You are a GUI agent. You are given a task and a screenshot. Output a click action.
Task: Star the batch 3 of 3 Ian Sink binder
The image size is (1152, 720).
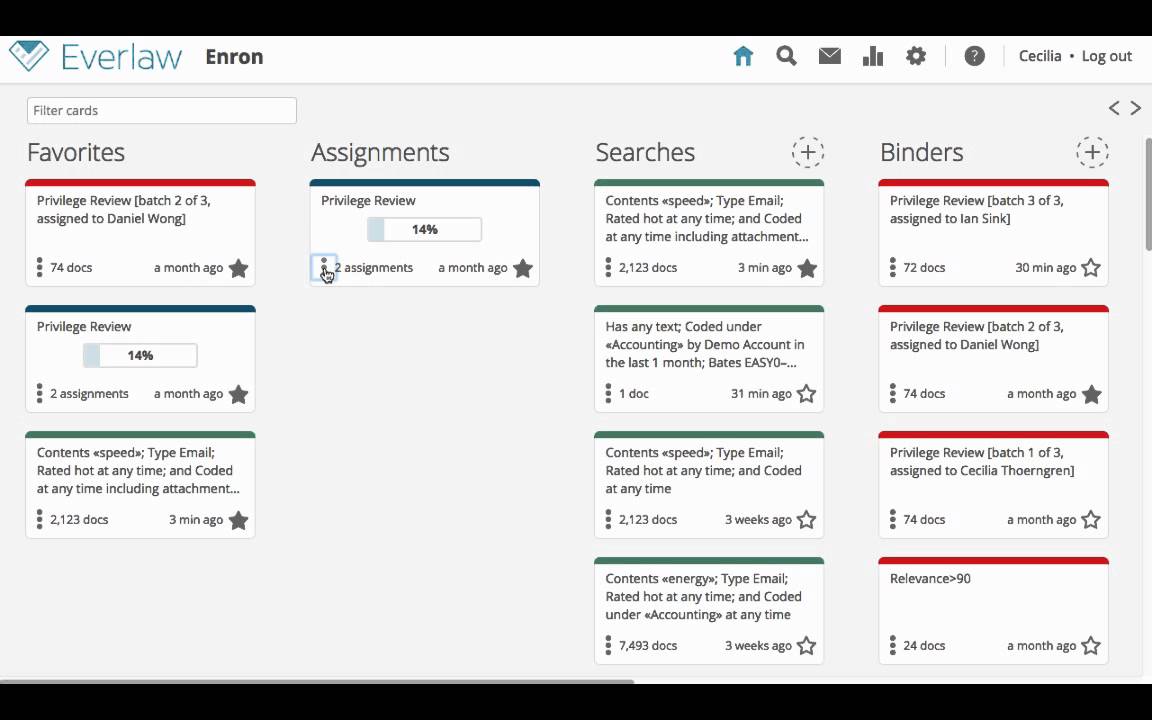point(1091,268)
